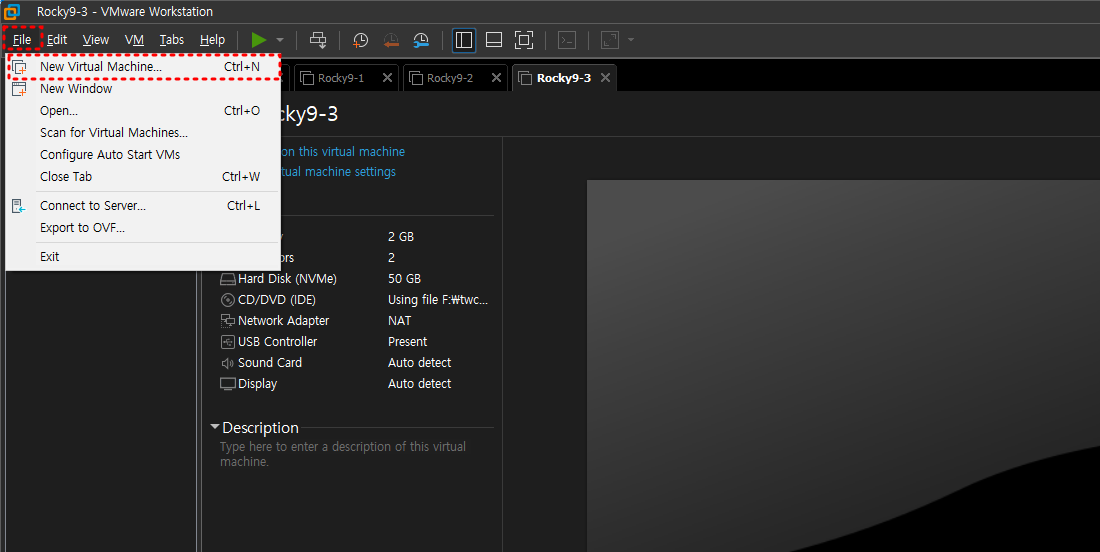Screen dimensions: 1100x552
Task: Click the Sound Card speaker icon
Action: click(227, 363)
